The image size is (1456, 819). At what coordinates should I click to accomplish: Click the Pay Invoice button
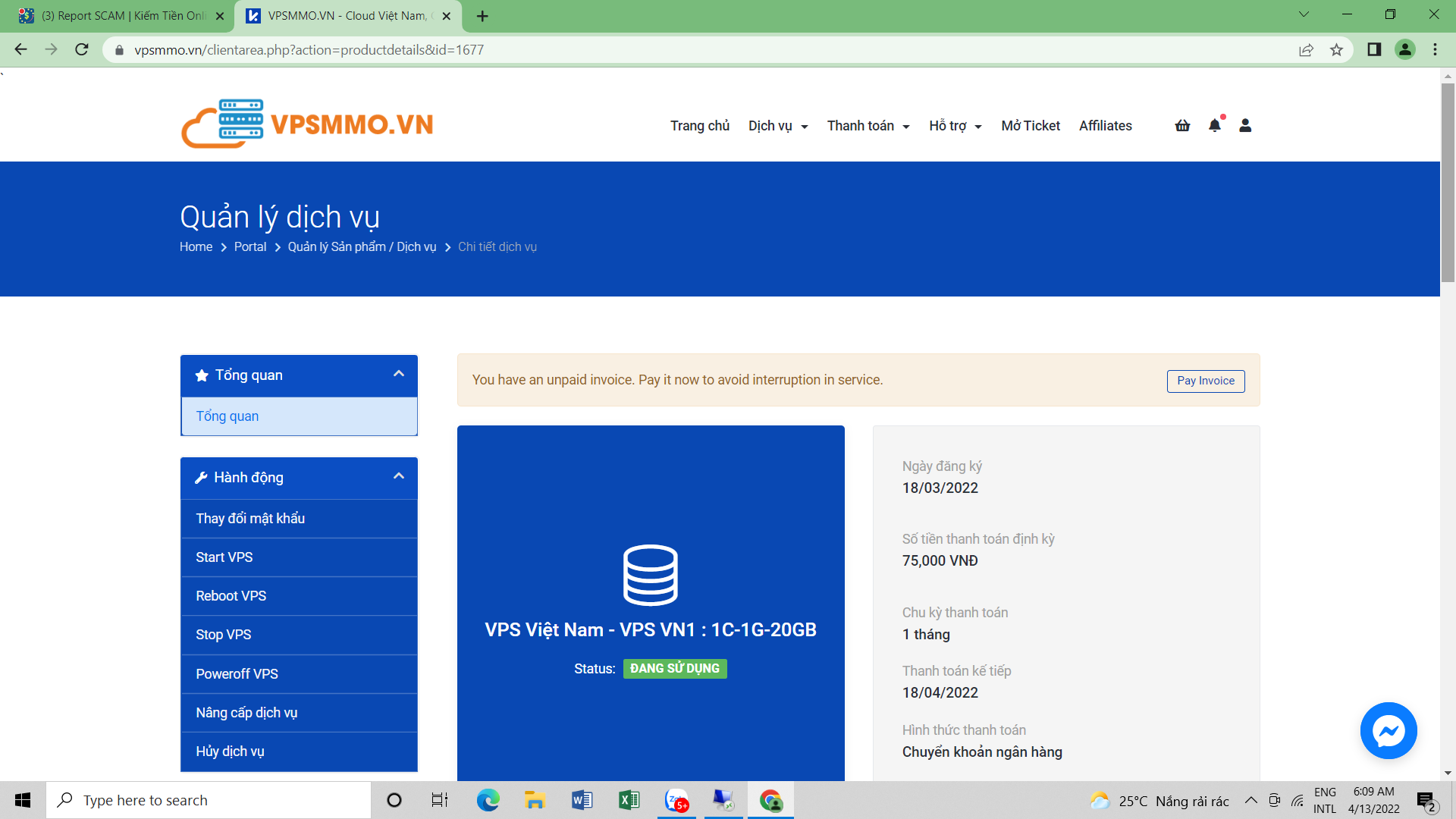(1205, 381)
